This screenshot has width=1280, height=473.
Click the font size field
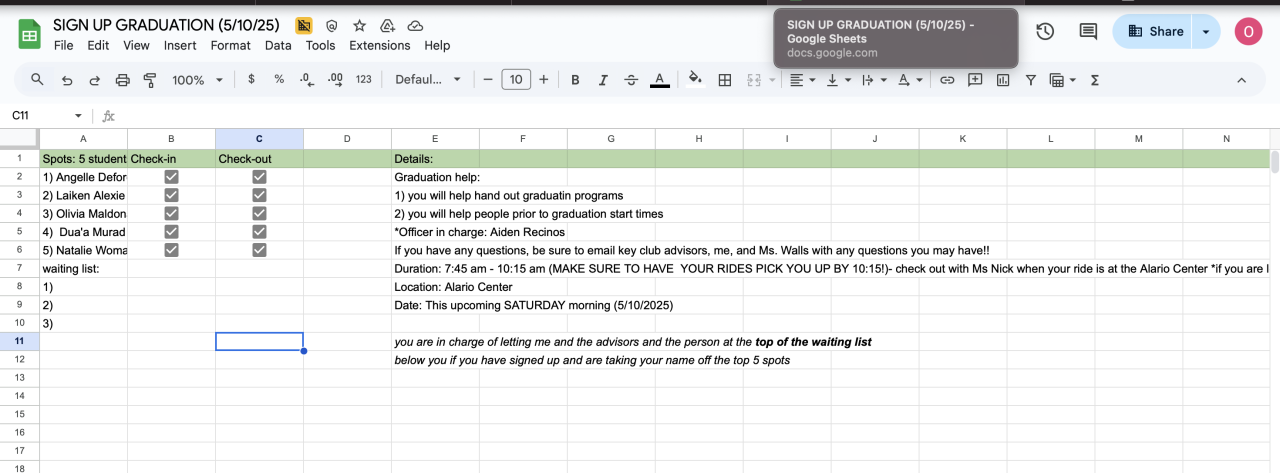(x=516, y=80)
